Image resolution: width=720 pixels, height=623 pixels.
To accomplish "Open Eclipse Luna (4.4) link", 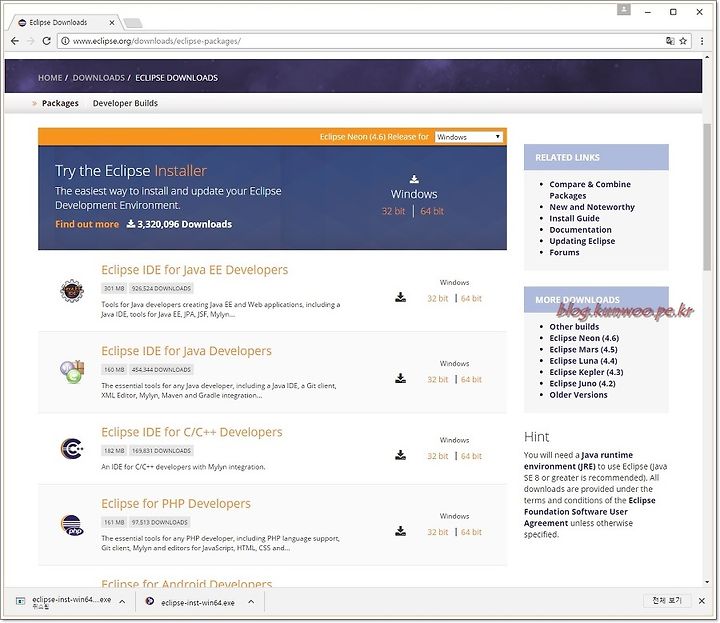I will pos(583,361).
